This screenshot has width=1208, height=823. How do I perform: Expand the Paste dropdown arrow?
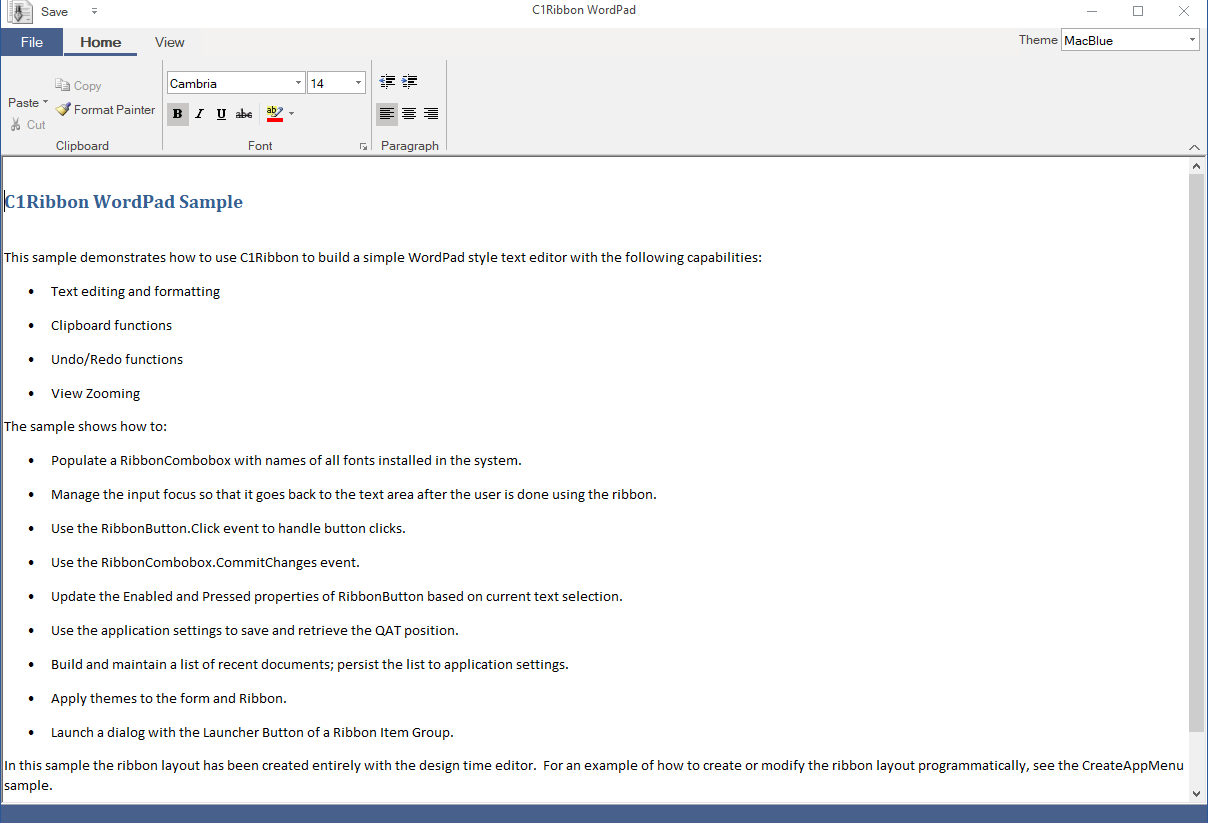[45, 102]
